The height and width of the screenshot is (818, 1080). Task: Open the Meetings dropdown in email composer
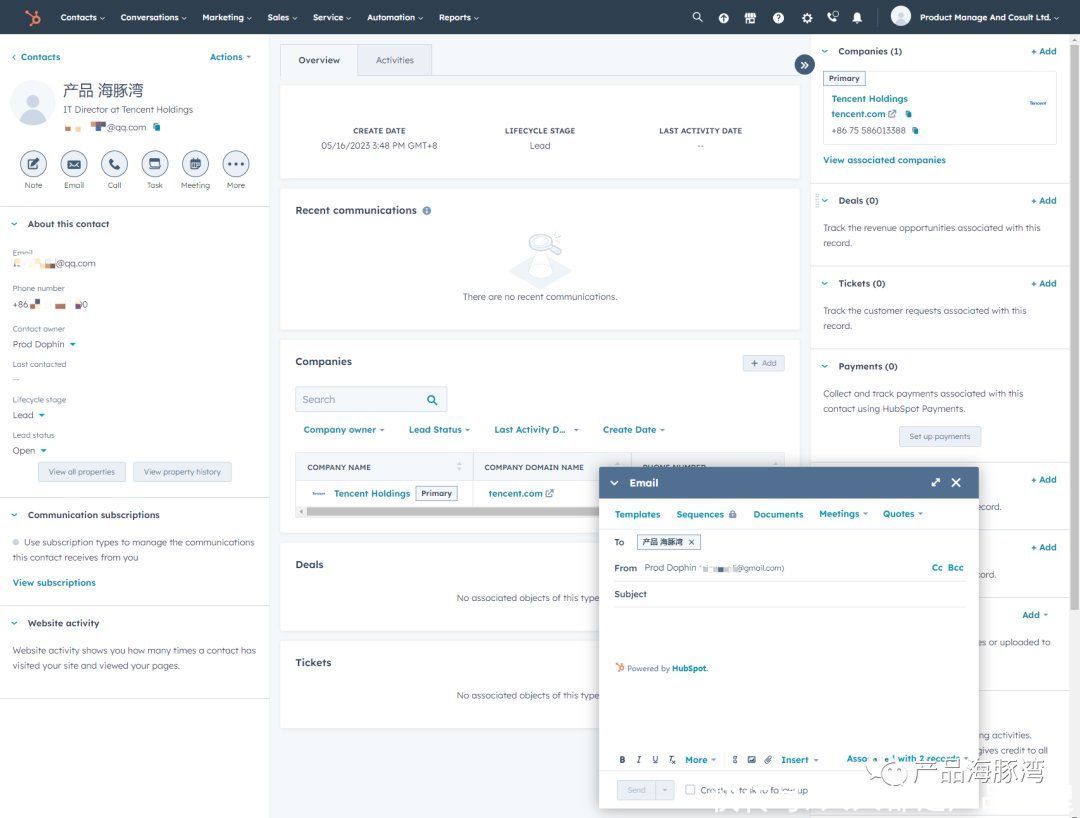pyautogui.click(x=843, y=514)
